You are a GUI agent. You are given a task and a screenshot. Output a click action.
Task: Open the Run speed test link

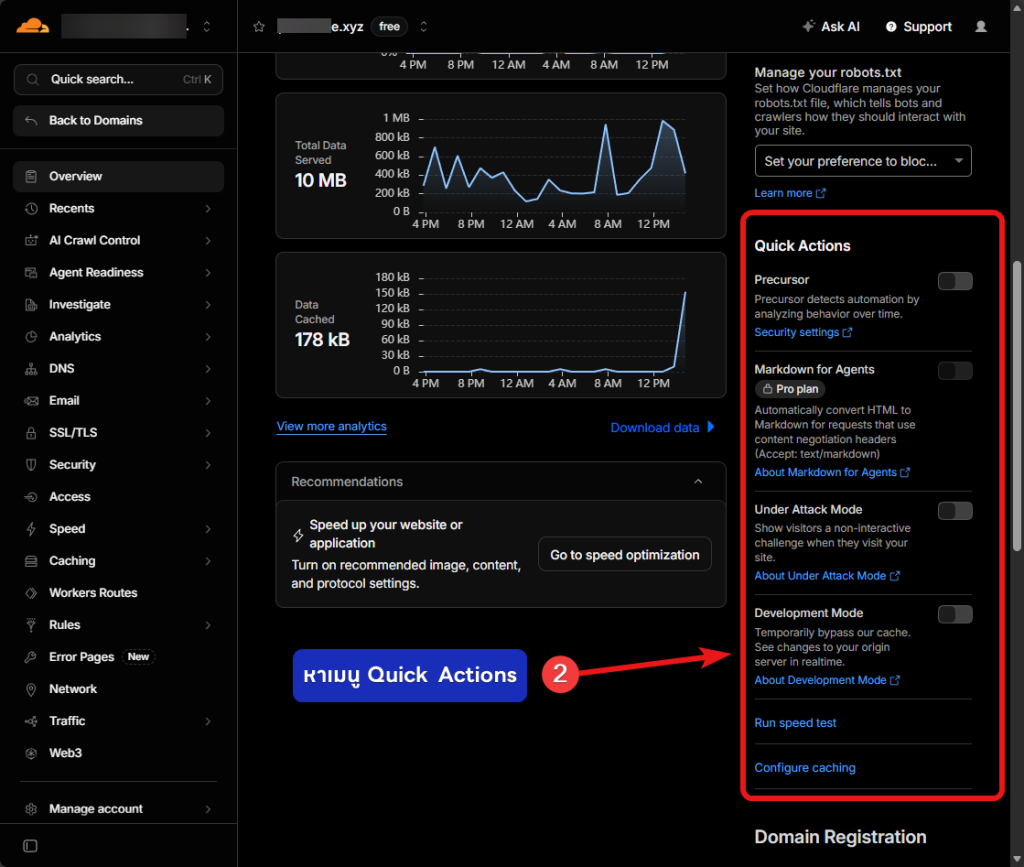coord(795,723)
